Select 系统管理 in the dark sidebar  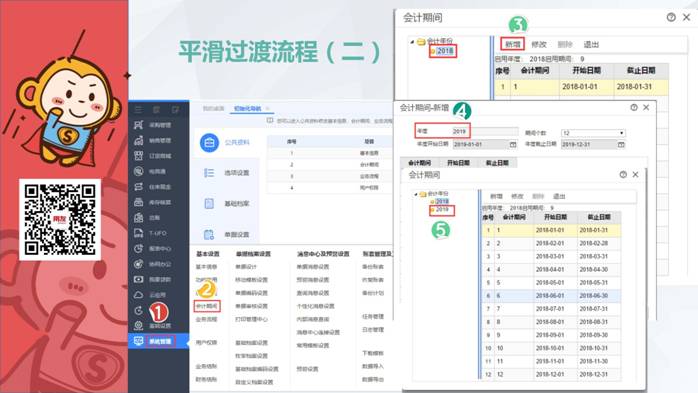[159, 341]
